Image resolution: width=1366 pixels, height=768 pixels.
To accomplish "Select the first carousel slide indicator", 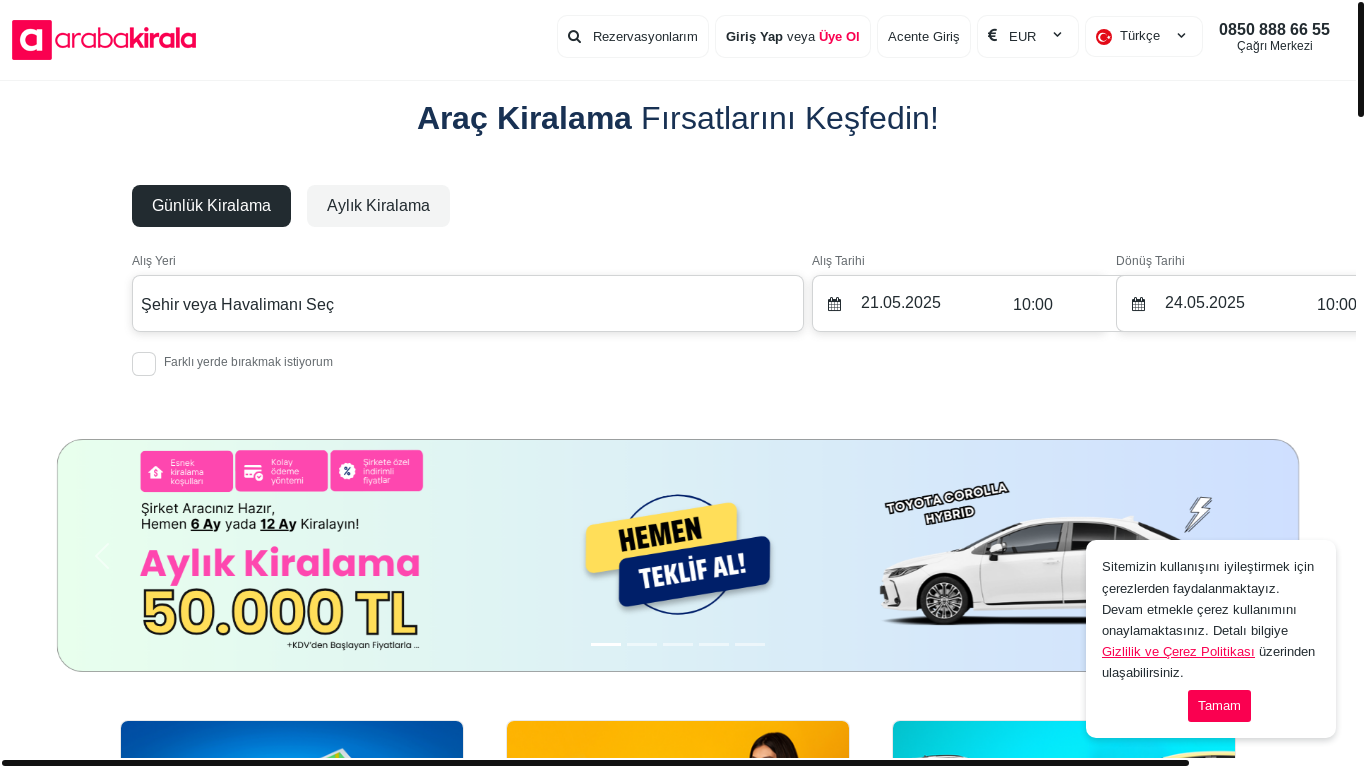I will tap(606, 644).
